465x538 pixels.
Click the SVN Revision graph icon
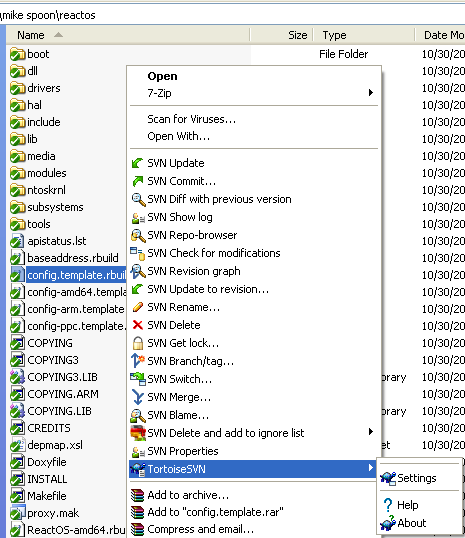138,271
